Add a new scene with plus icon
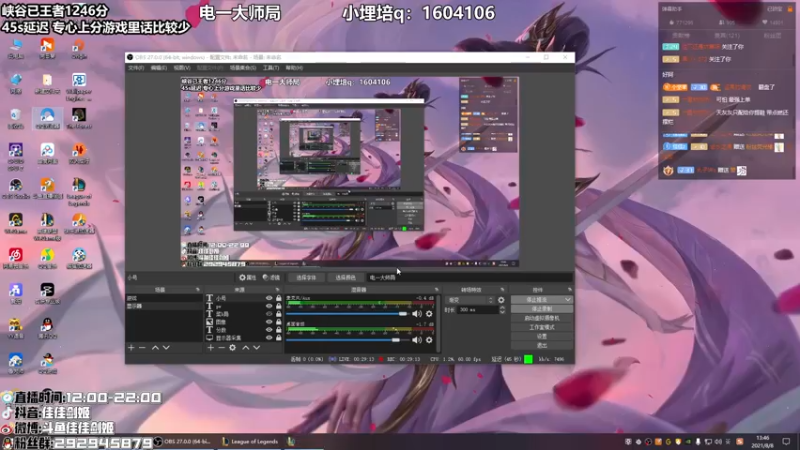800x450 pixels. click(x=131, y=347)
